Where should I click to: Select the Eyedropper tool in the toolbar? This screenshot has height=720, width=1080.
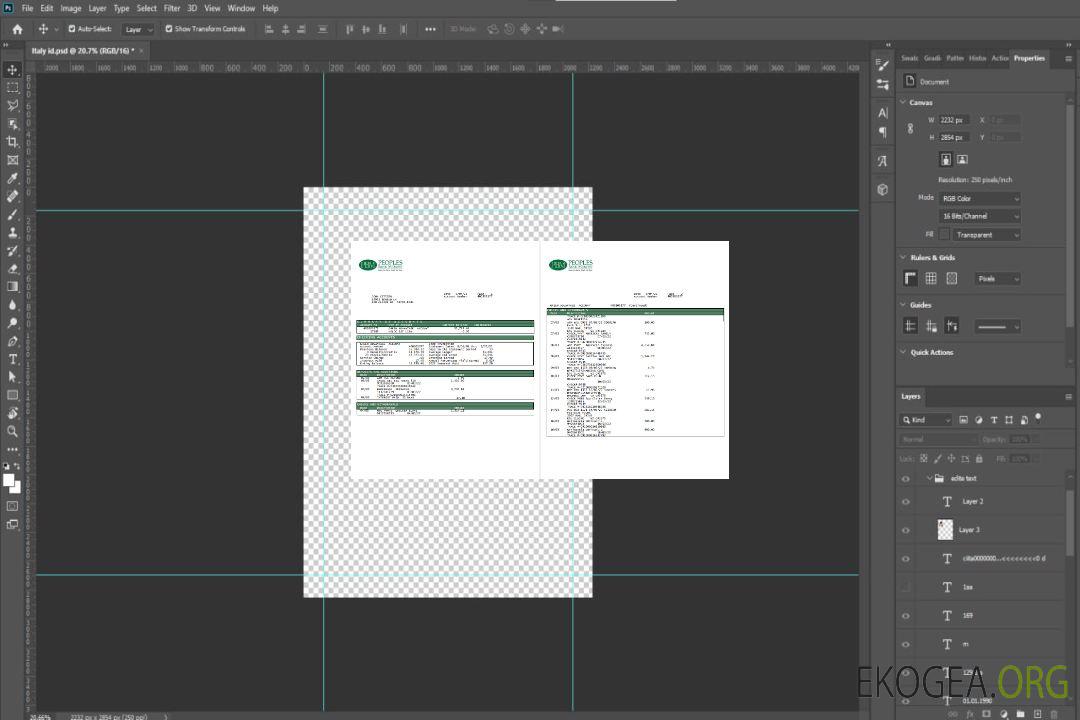[x=13, y=178]
